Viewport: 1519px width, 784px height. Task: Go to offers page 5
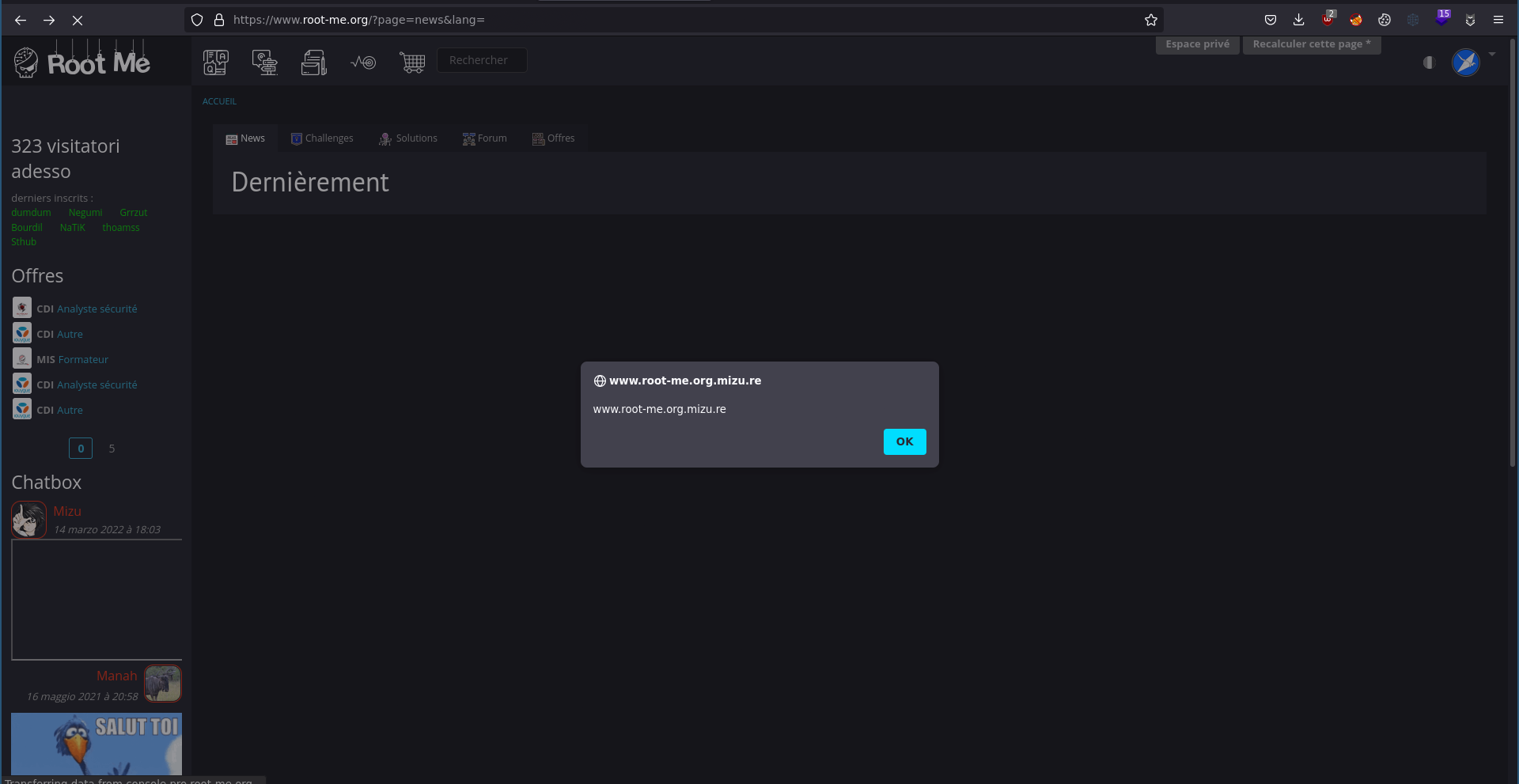[x=112, y=449]
